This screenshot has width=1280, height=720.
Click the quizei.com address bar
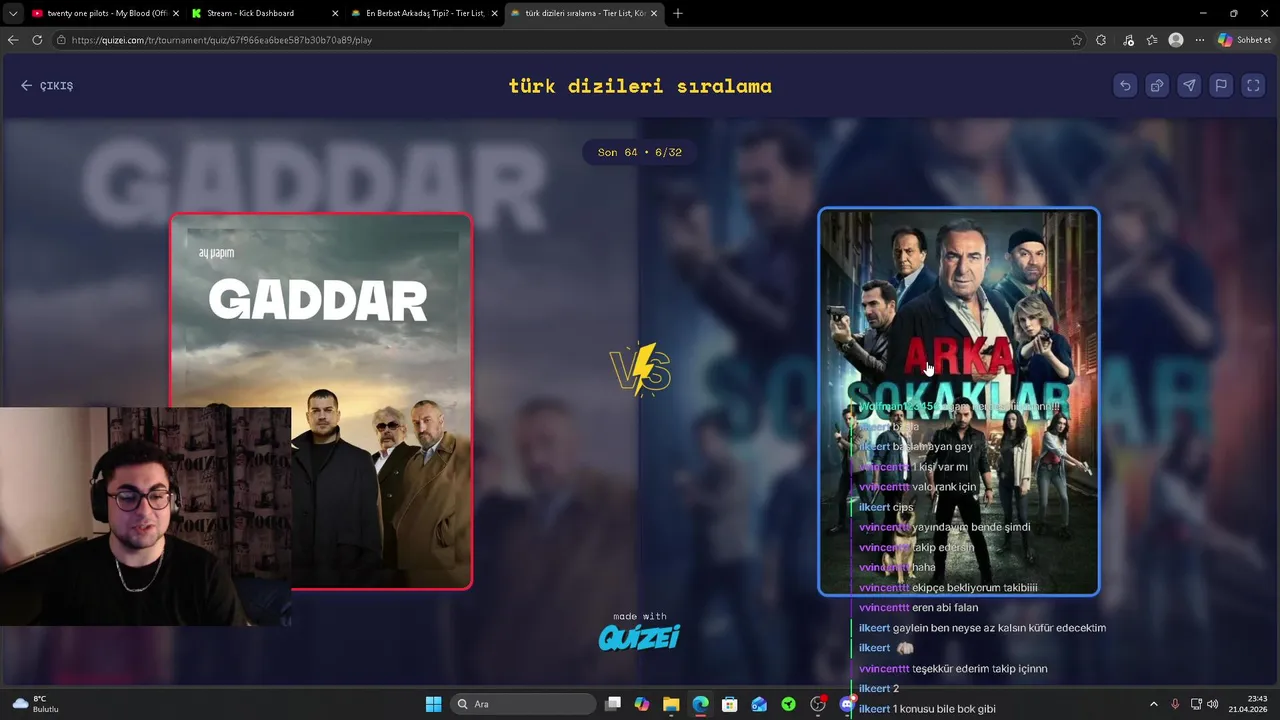click(x=560, y=40)
